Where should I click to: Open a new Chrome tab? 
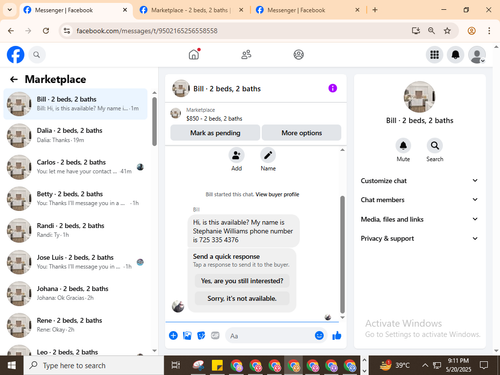click(x=375, y=10)
